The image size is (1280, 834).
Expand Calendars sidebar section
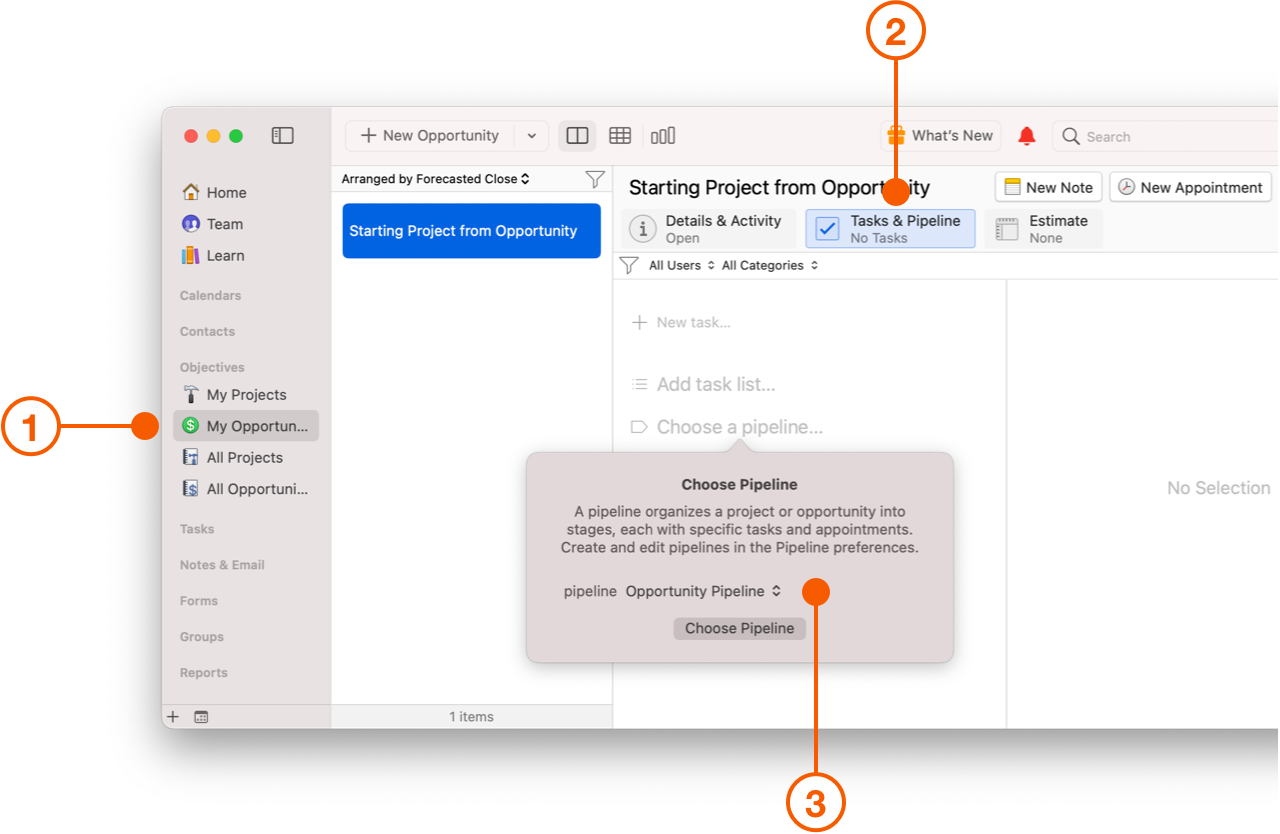click(x=210, y=296)
